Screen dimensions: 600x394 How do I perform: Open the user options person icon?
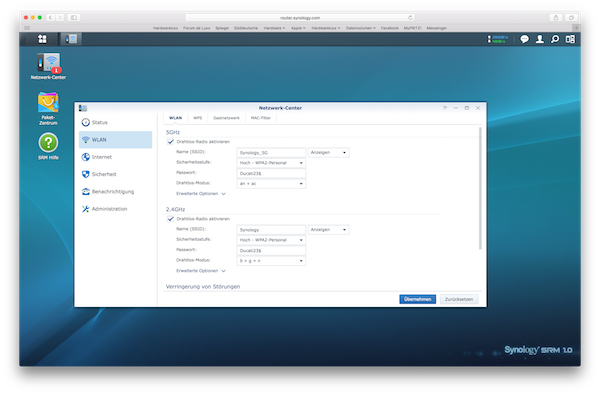pos(540,39)
